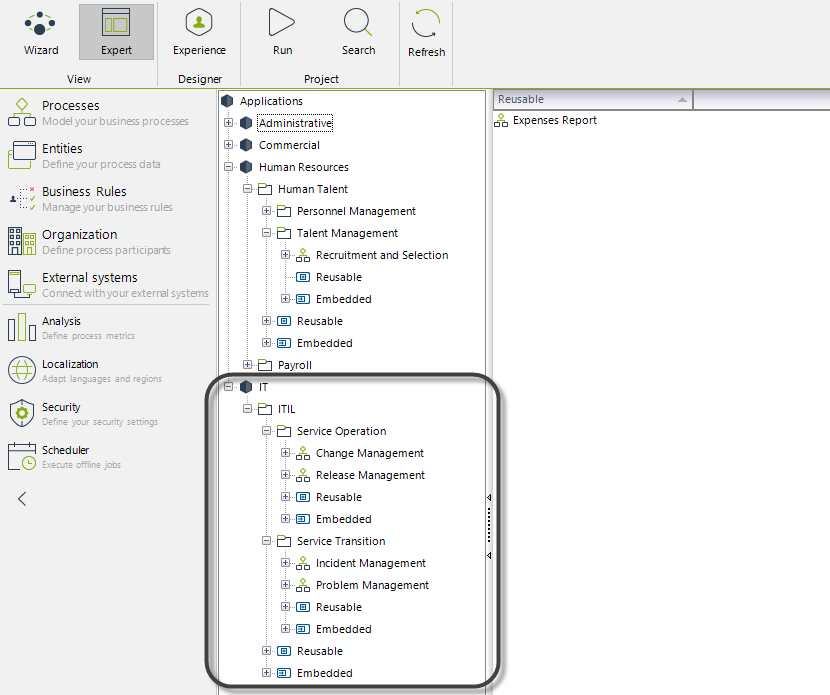Screen dimensions: 830x695
Task: Select Reusable under Service Operation
Action: click(x=339, y=497)
